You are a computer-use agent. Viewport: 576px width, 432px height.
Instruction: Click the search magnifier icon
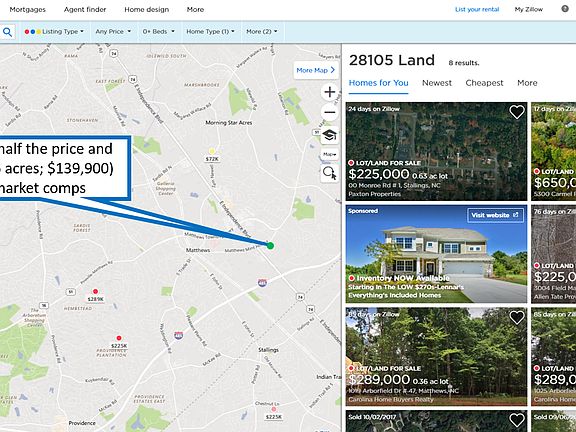tap(7, 32)
